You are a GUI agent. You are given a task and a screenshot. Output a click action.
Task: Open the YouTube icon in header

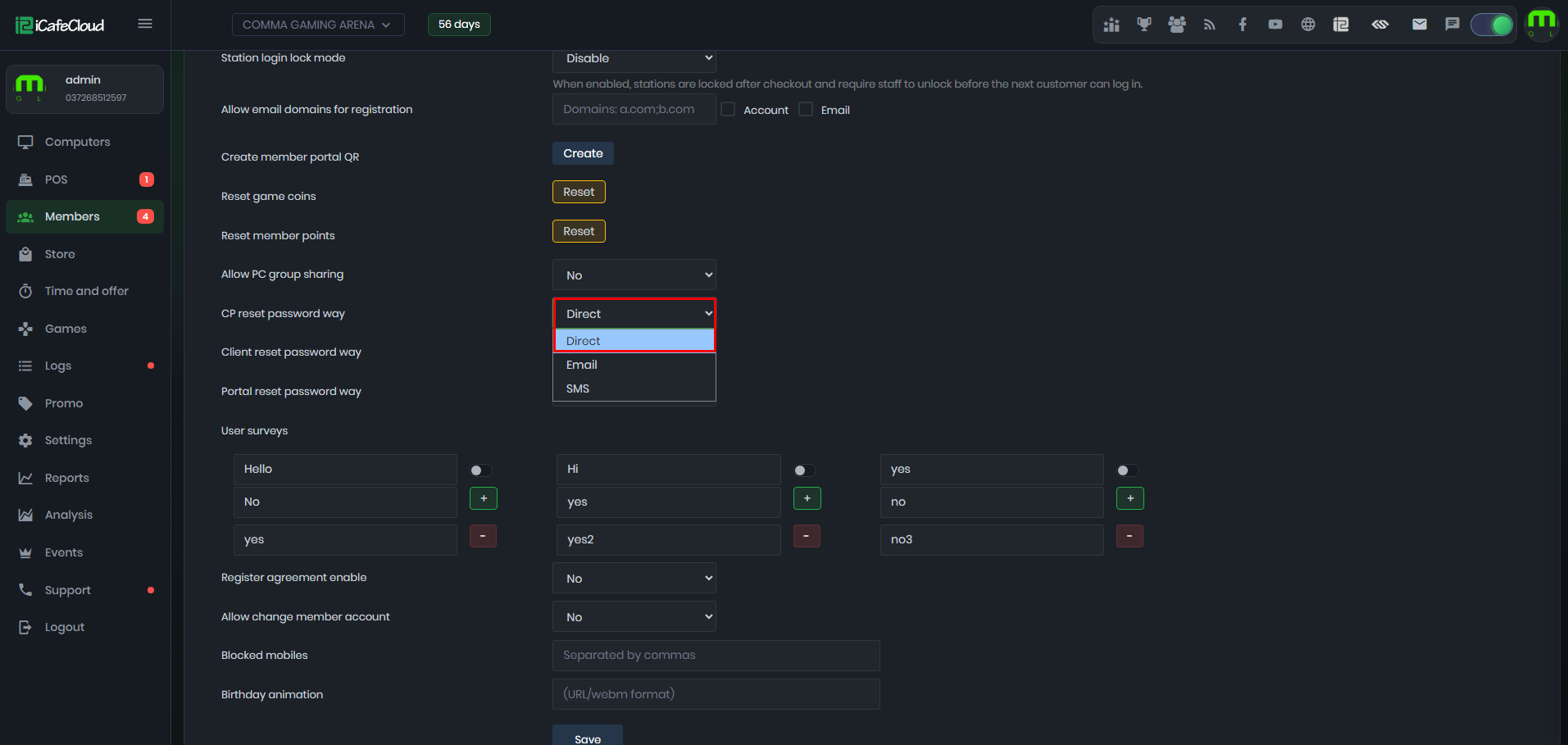tap(1275, 25)
